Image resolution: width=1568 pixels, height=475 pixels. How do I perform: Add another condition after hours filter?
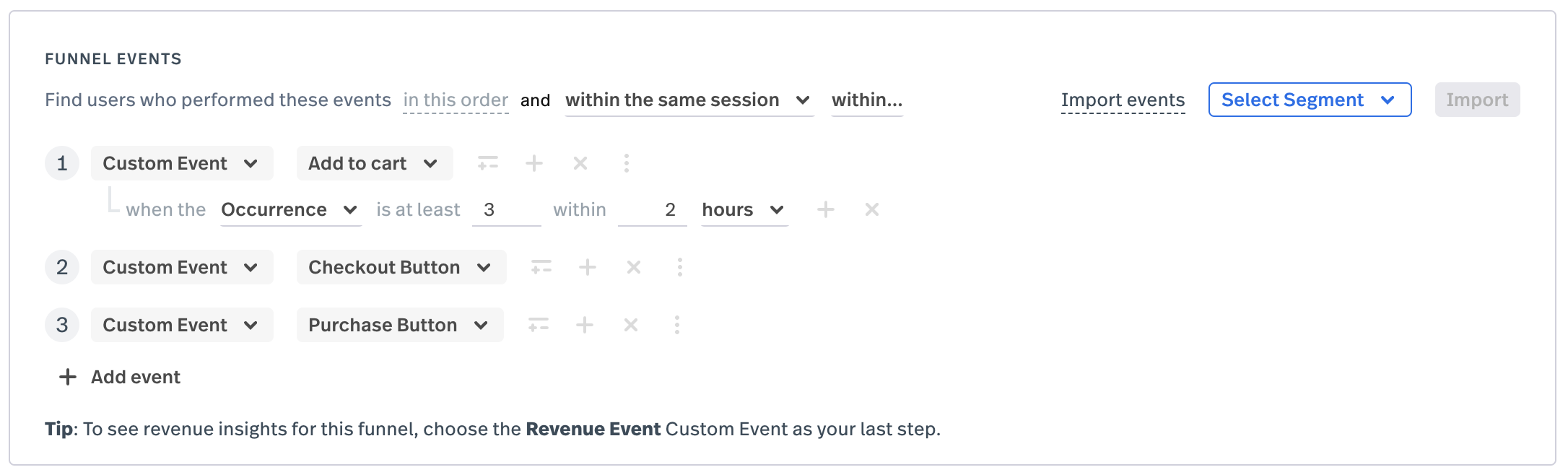[x=826, y=209]
